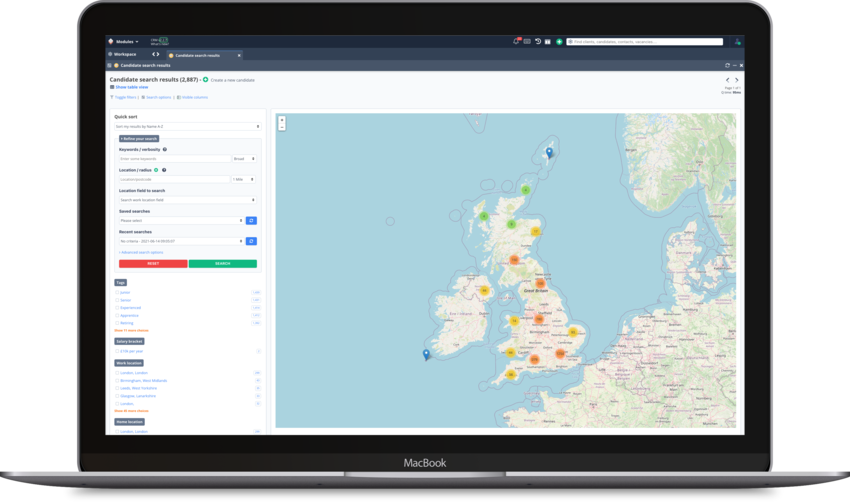
Task: Check the Senior tag checkbox
Action: [x=117, y=300]
